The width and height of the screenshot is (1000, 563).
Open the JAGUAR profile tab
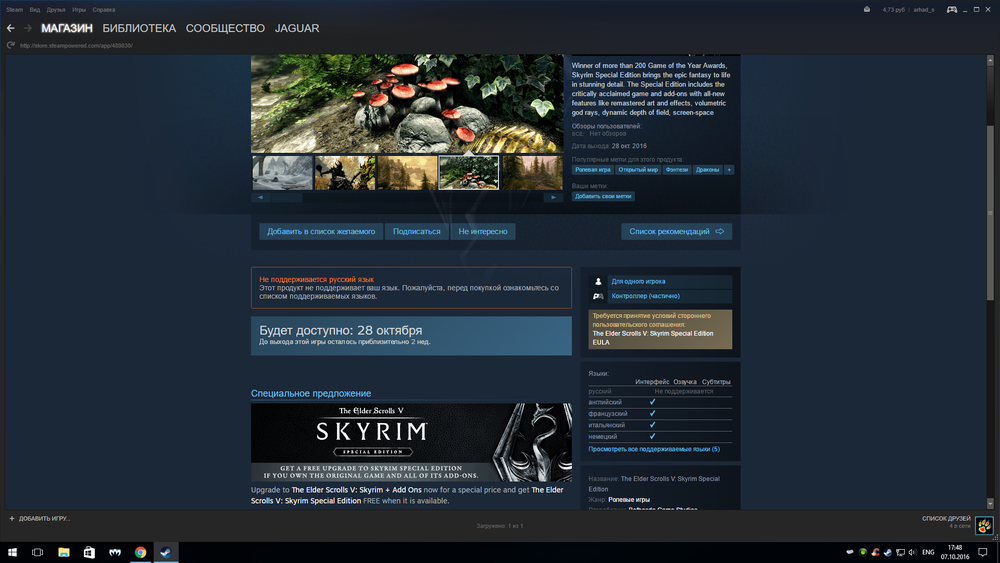click(x=297, y=28)
